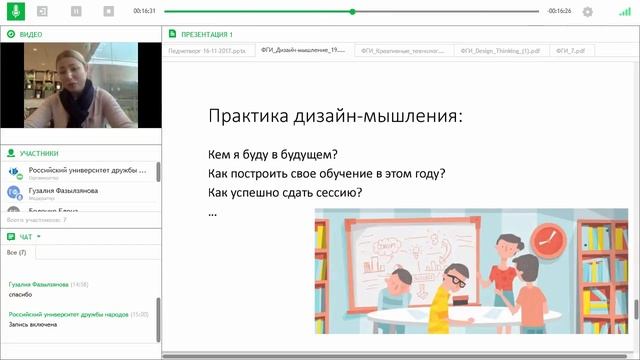Click the presenter video thumbnail
The image size is (640, 360).
click(x=81, y=85)
